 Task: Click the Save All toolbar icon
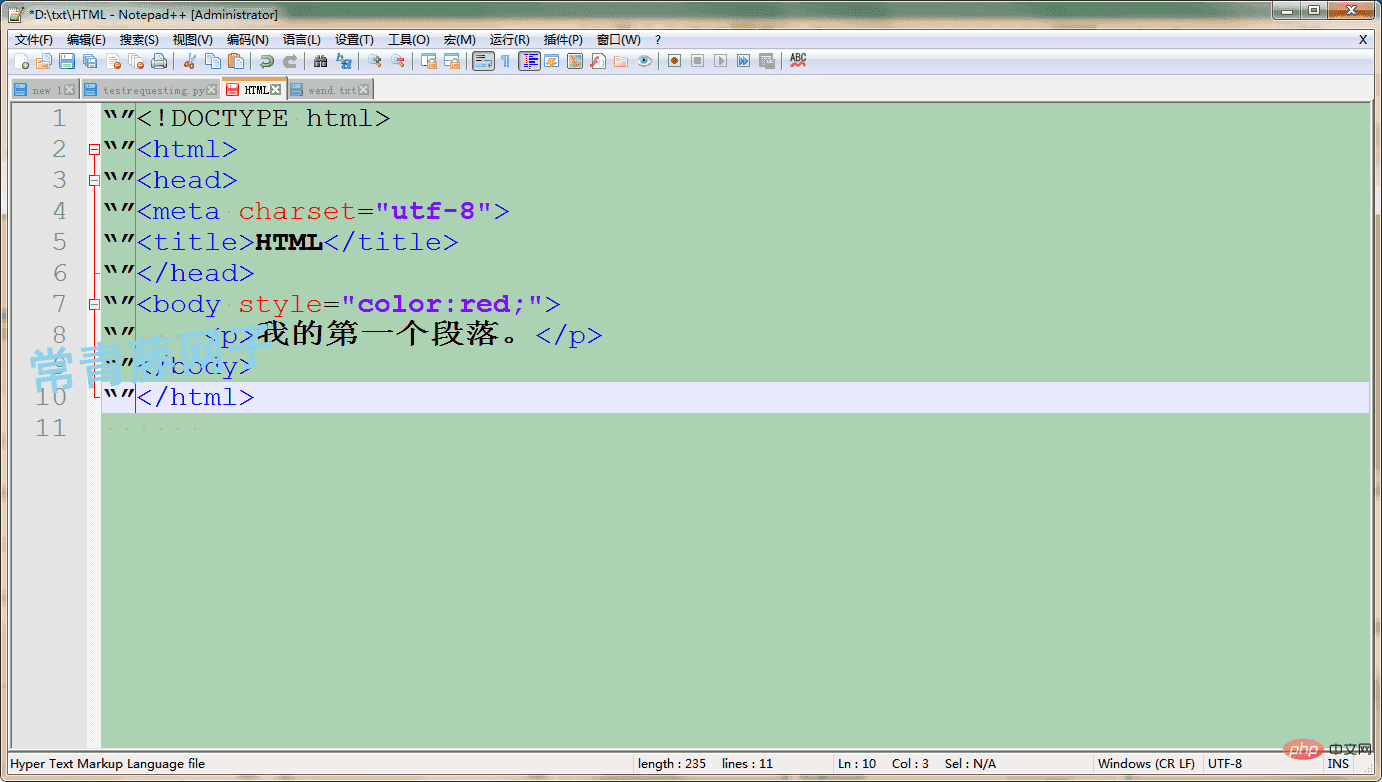90,61
